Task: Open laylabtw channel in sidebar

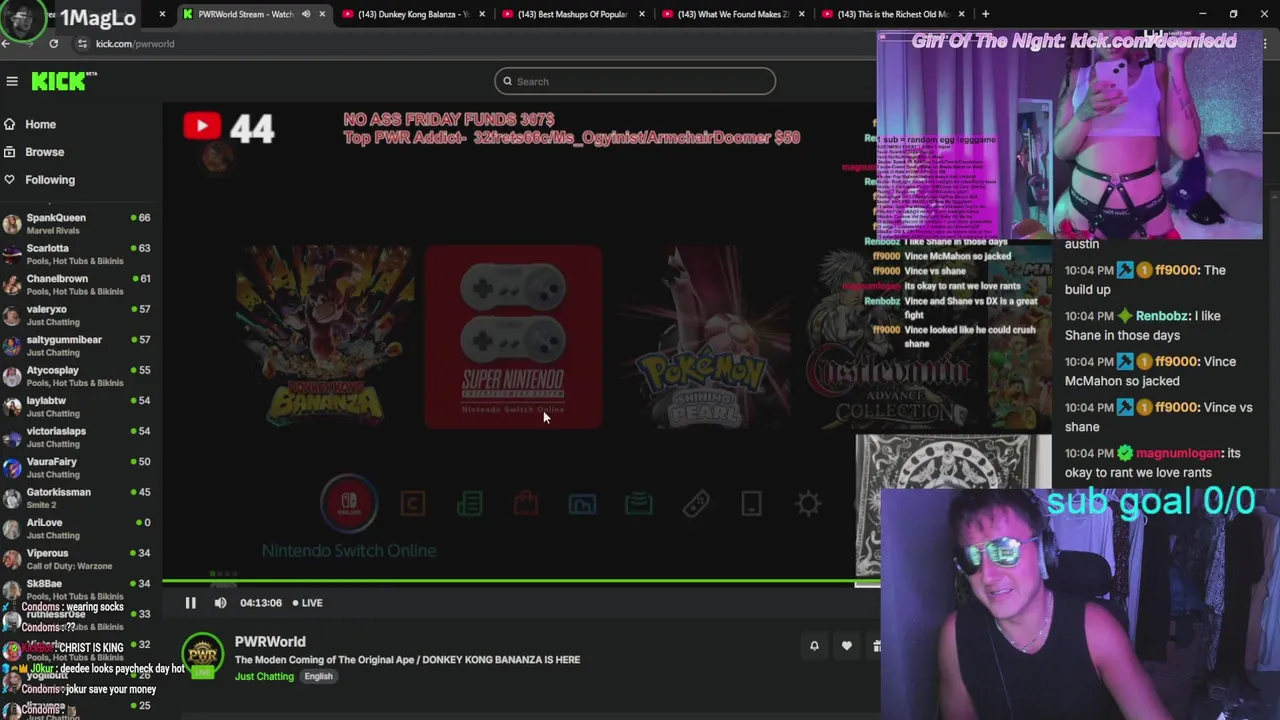Action: [77, 407]
